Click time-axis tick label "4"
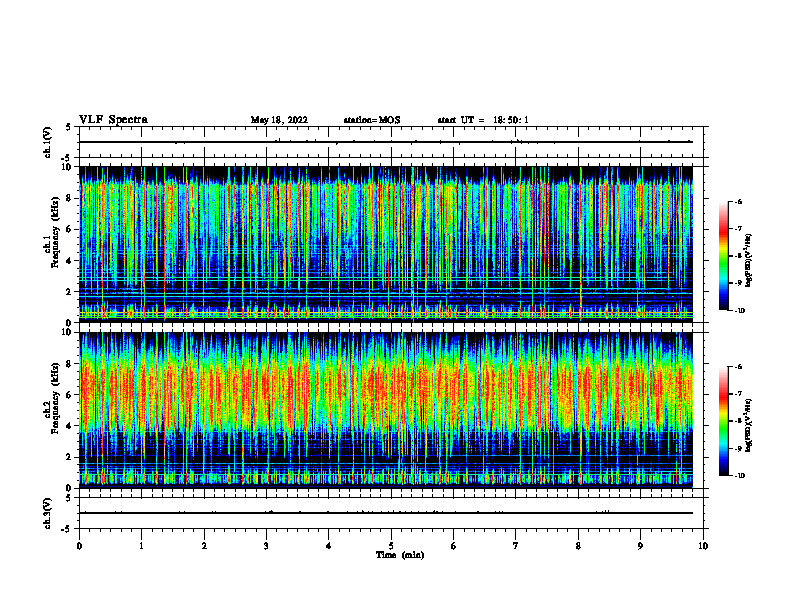 [x=328, y=546]
